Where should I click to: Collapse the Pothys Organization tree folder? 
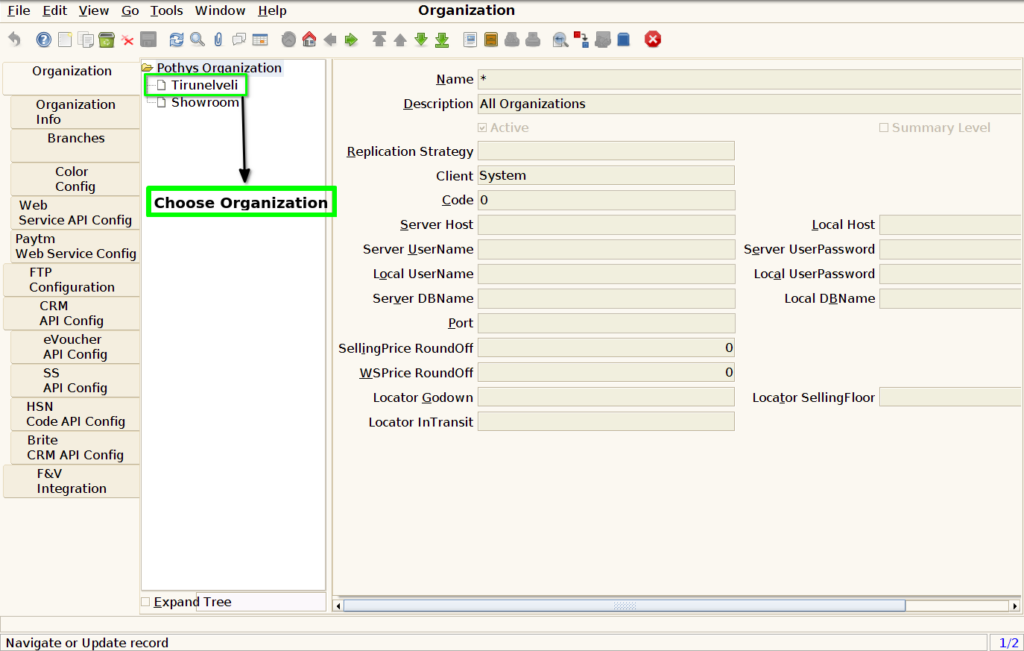147,68
